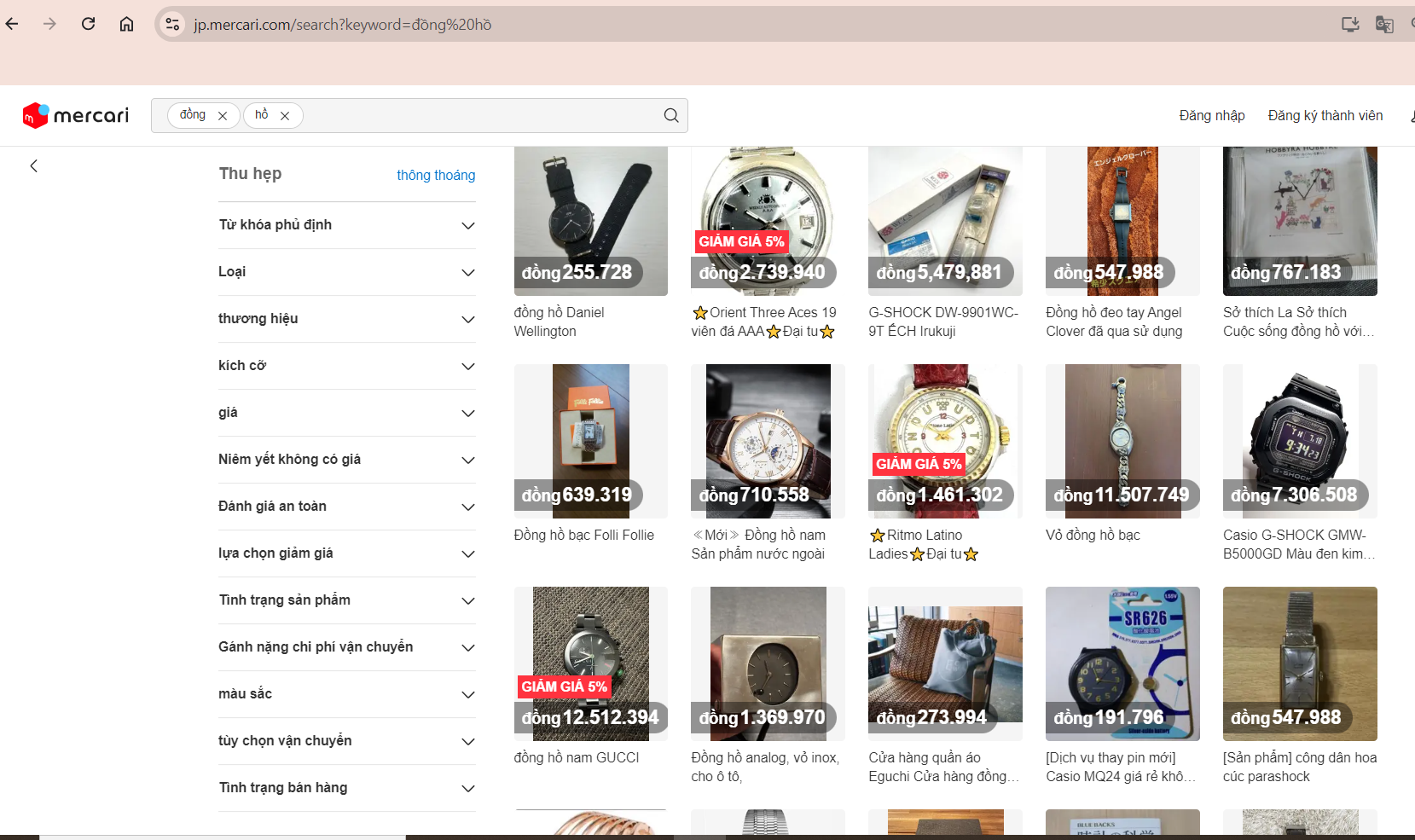This screenshot has height=840, width=1415.
Task: Expand the giá price filter
Action: (x=347, y=413)
